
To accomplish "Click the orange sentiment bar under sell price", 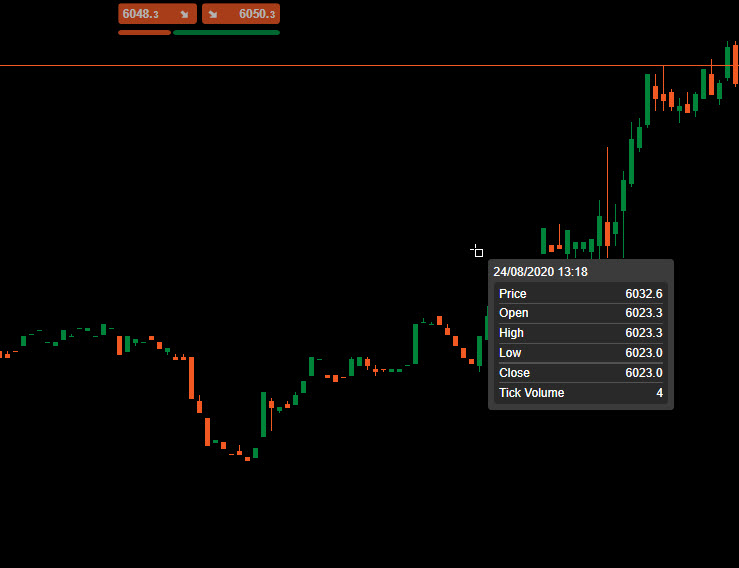I will (x=144, y=33).
